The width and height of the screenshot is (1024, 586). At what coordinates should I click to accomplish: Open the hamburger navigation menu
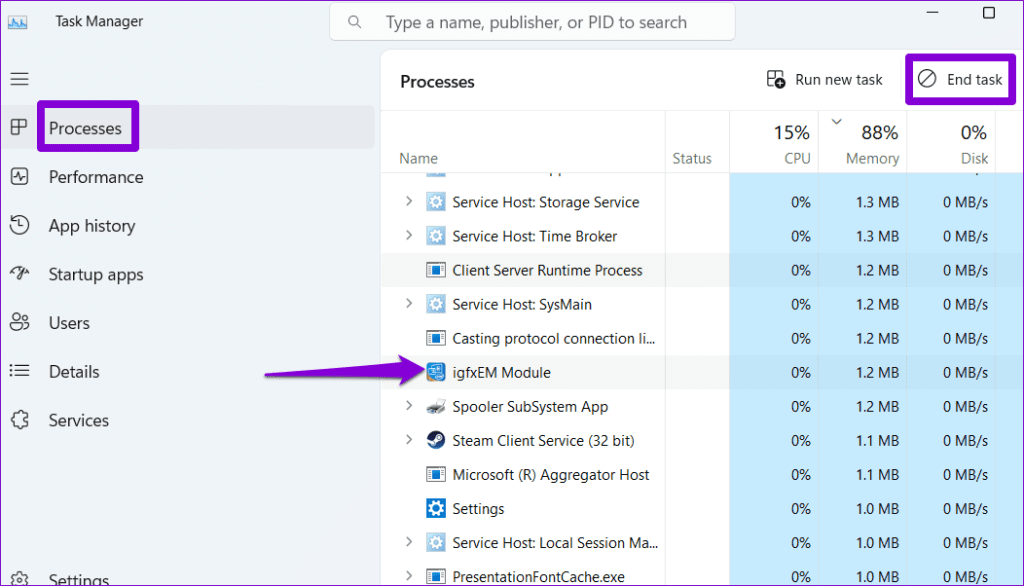22,78
